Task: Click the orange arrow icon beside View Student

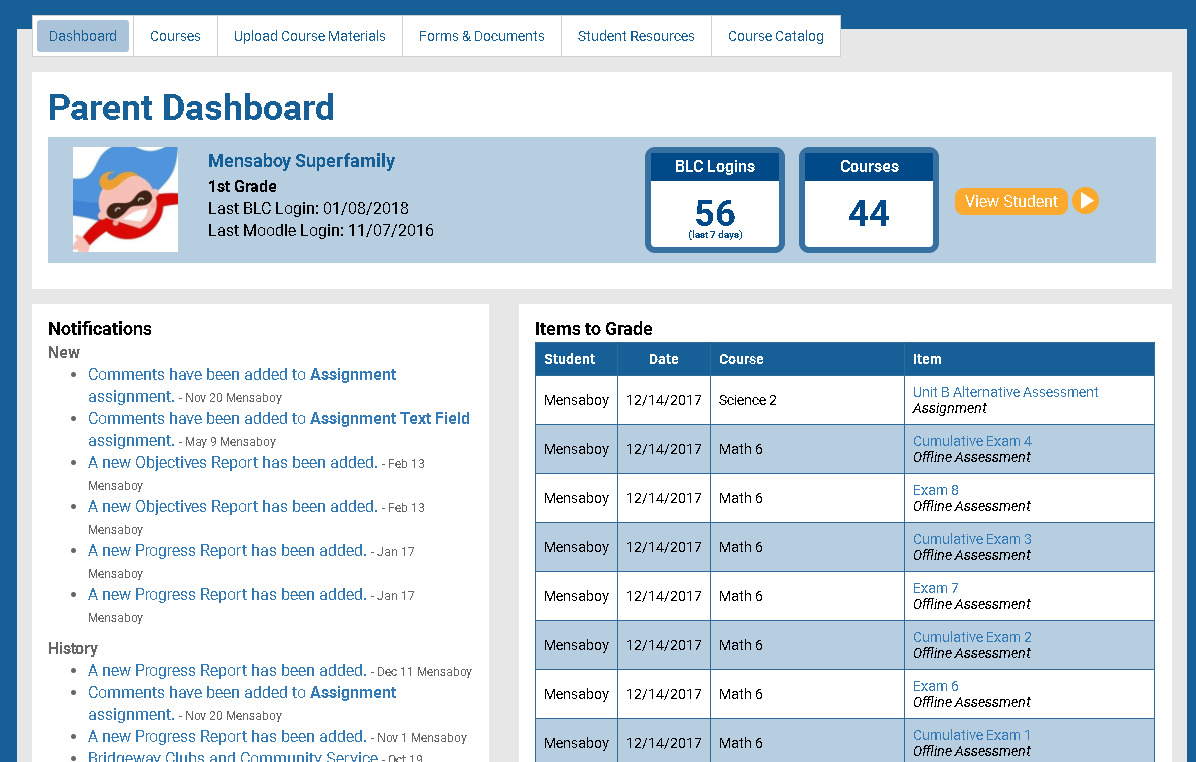Action: (x=1086, y=201)
